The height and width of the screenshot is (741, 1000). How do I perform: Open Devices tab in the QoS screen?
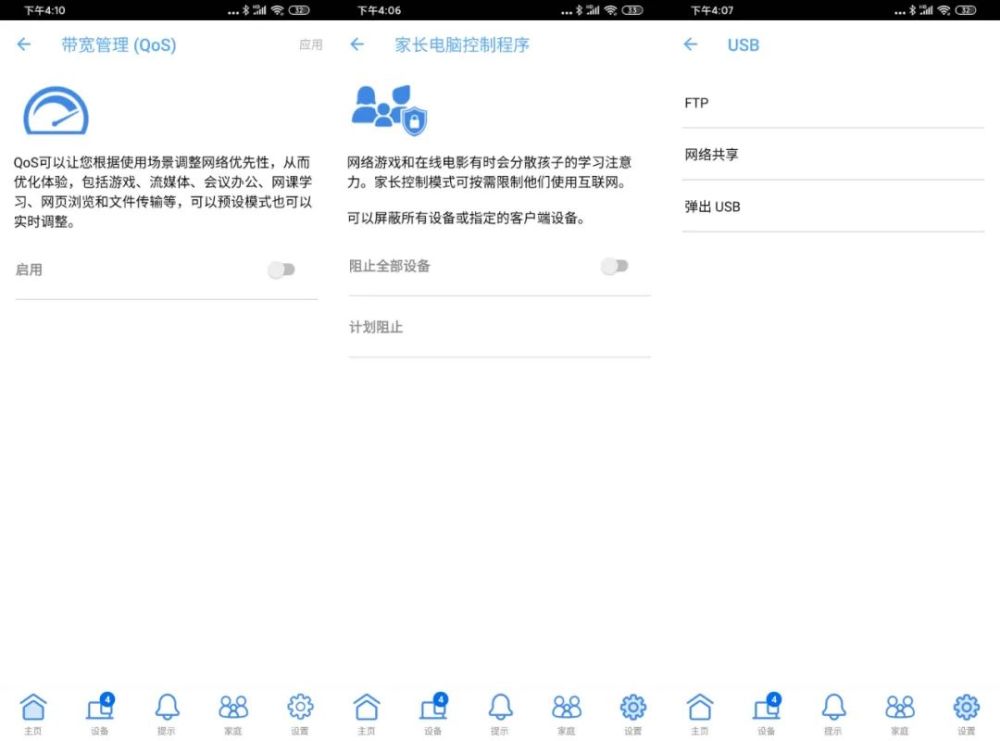click(x=100, y=714)
